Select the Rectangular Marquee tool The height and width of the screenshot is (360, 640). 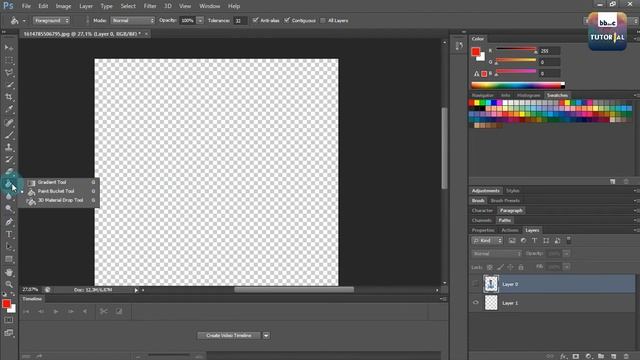[9, 60]
